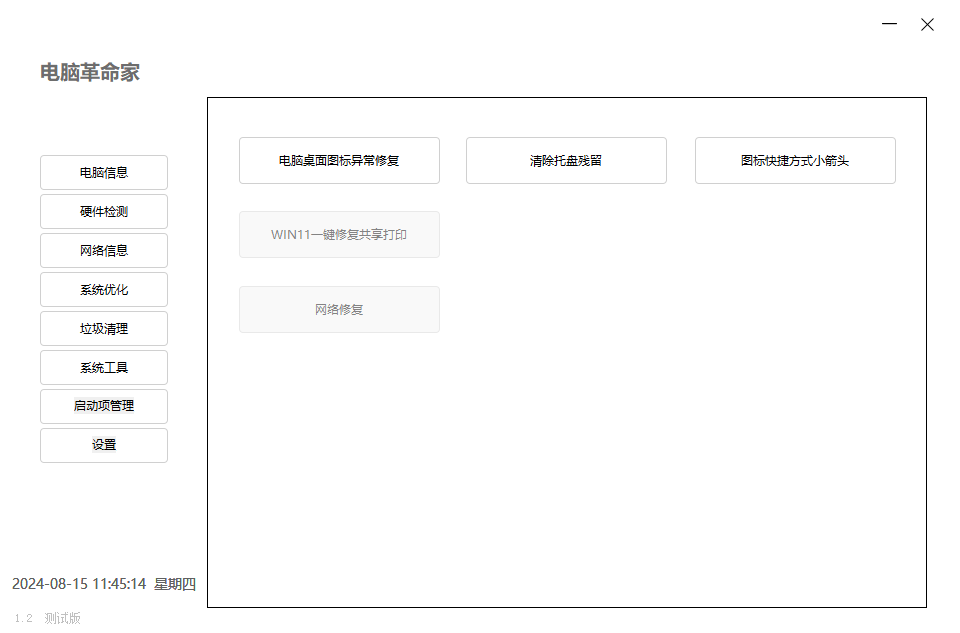
Task: Select 硬件检测 in the sidebar
Action: pyautogui.click(x=104, y=212)
